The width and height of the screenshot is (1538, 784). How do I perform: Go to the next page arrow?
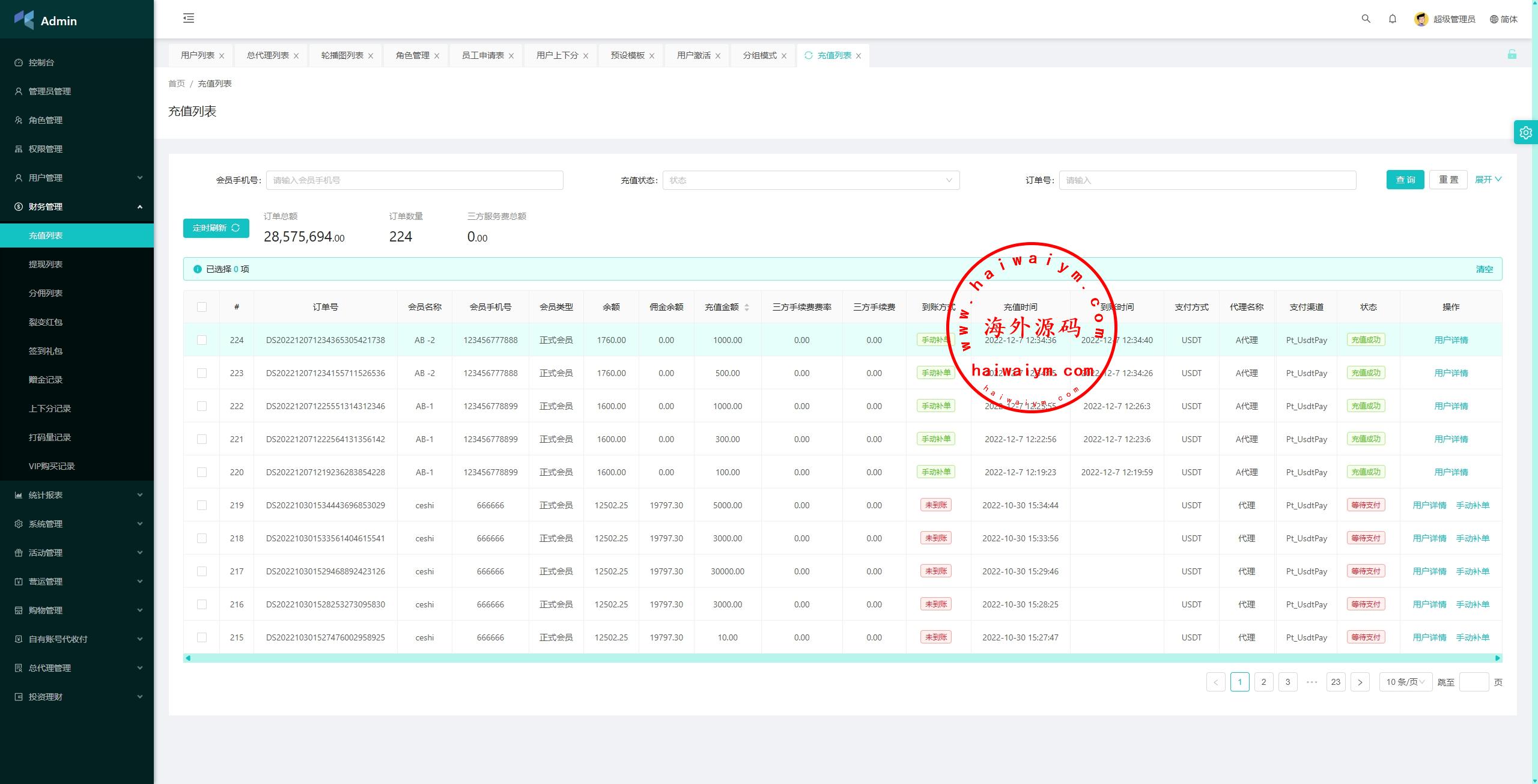point(1360,682)
